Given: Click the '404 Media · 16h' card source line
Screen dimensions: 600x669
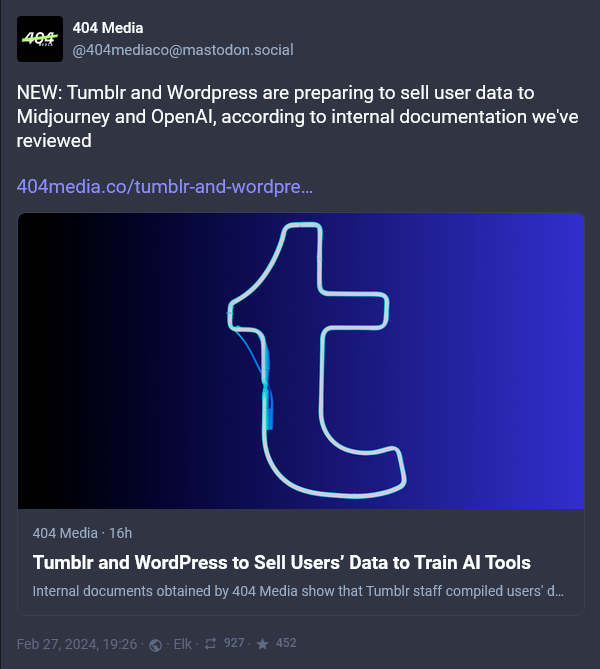Looking at the screenshot, I should (82, 533).
